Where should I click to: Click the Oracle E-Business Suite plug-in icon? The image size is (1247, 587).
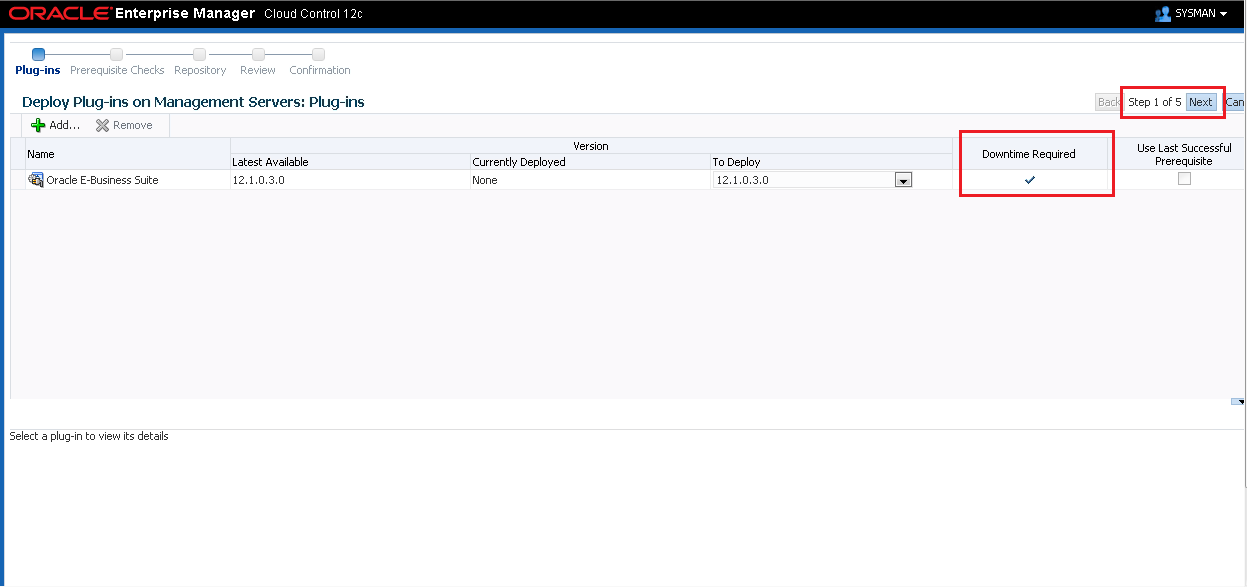tap(35, 180)
